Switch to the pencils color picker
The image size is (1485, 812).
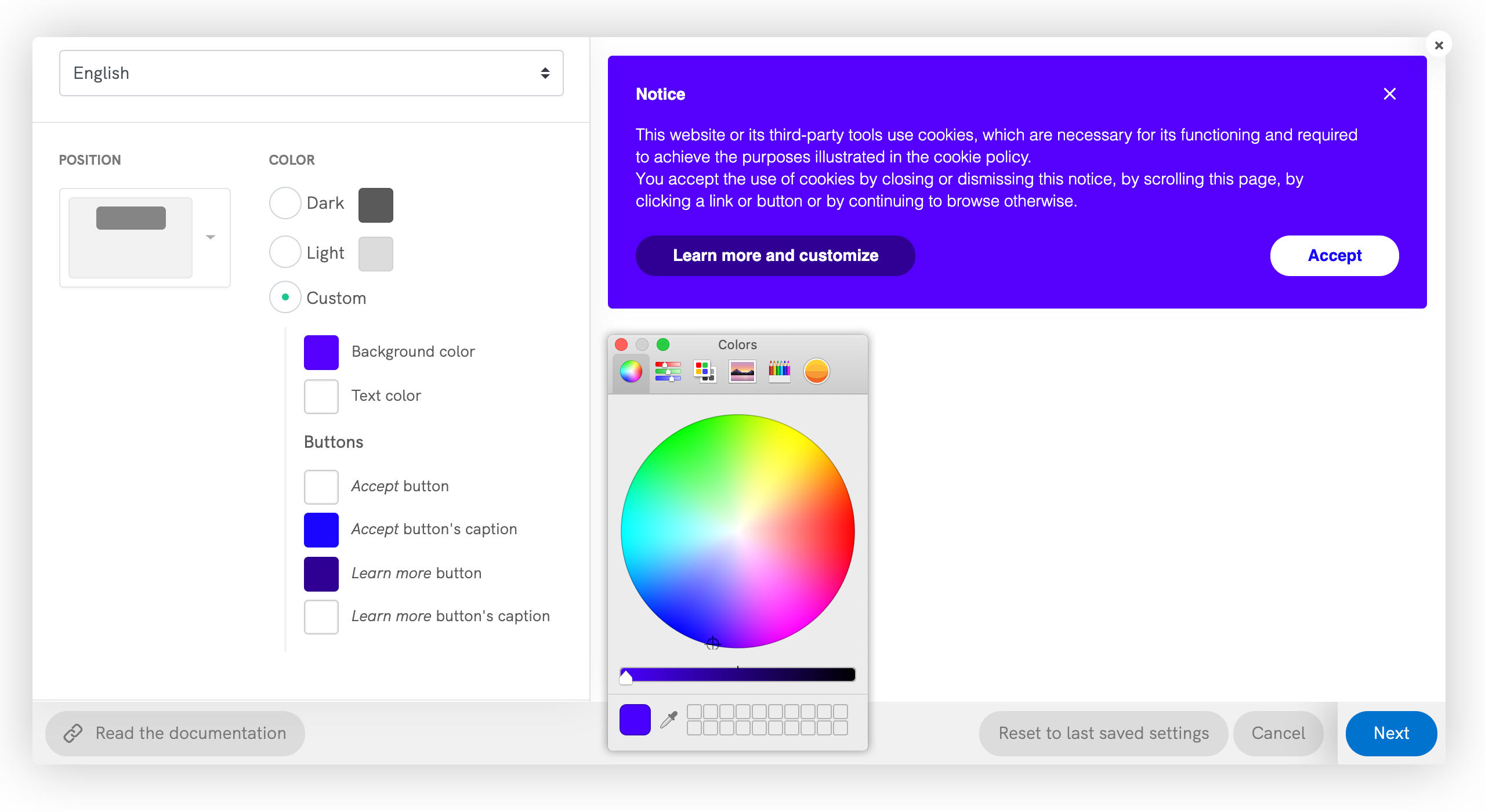[x=779, y=372]
